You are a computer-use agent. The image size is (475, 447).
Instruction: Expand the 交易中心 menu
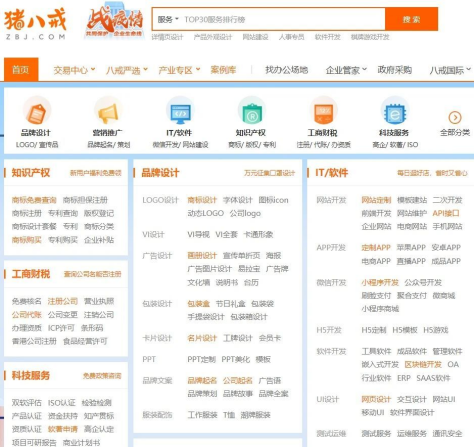(74, 70)
